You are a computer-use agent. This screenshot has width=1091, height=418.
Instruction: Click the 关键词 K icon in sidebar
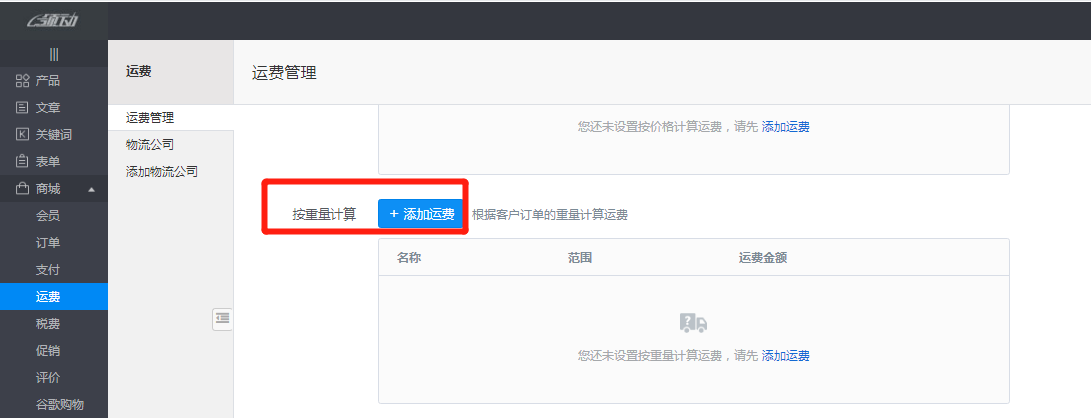(22, 135)
